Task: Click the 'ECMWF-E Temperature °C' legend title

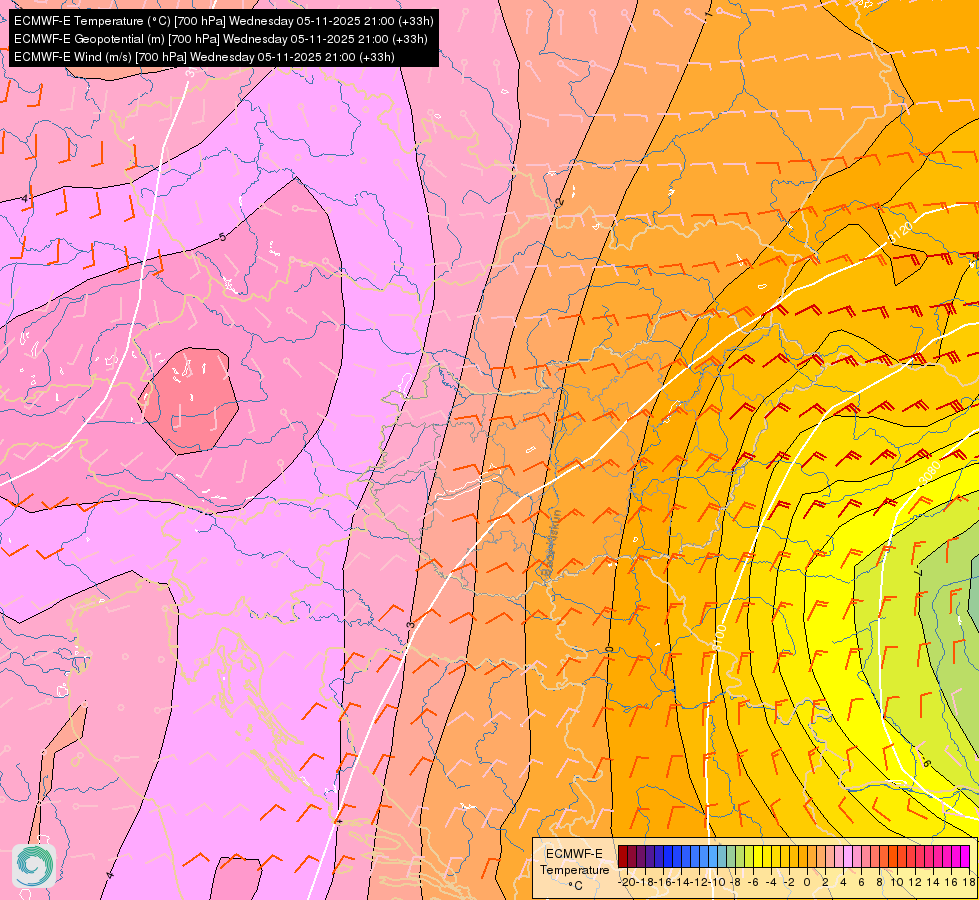Action: 574,869
